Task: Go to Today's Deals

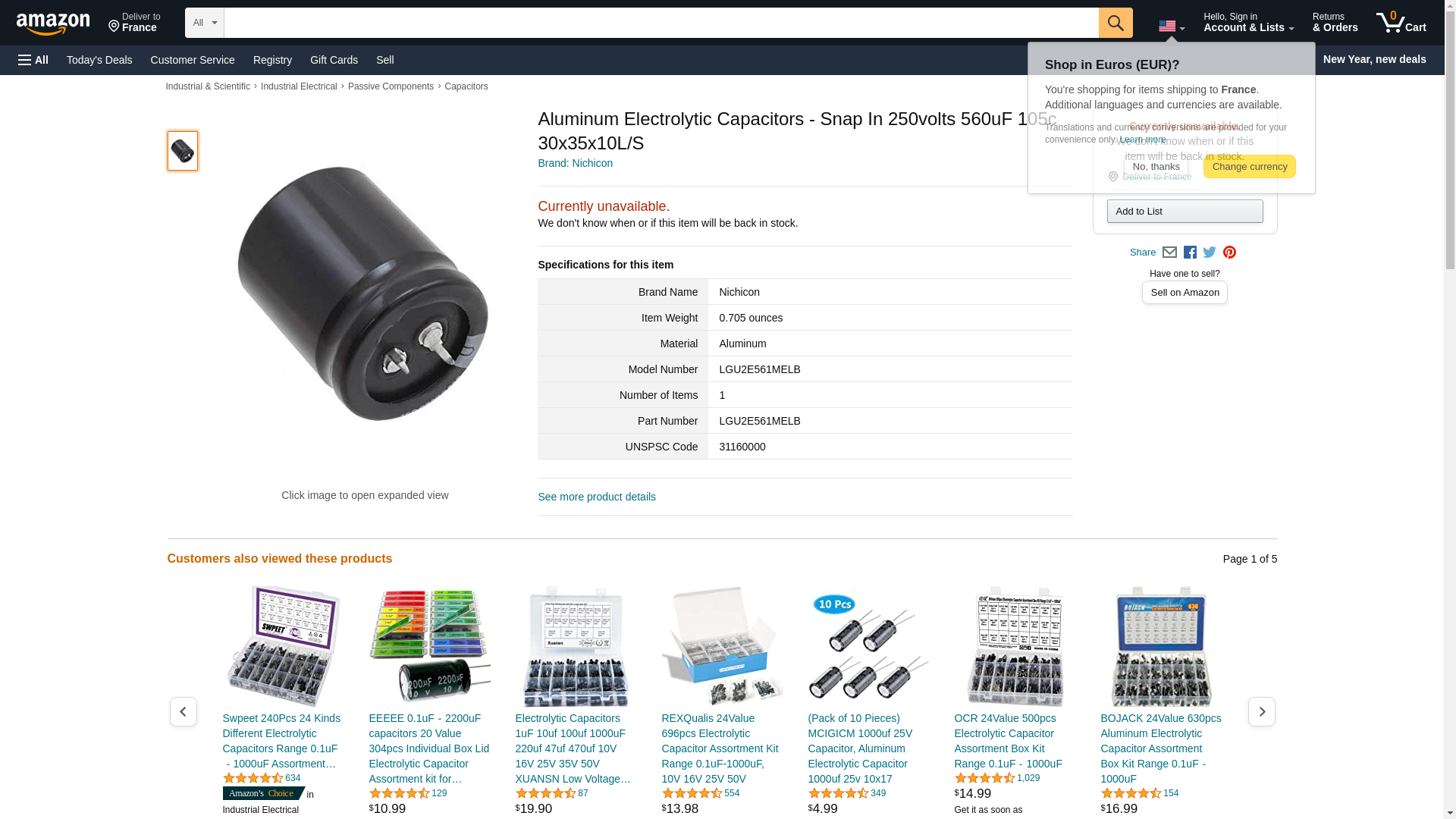Action: (99, 60)
